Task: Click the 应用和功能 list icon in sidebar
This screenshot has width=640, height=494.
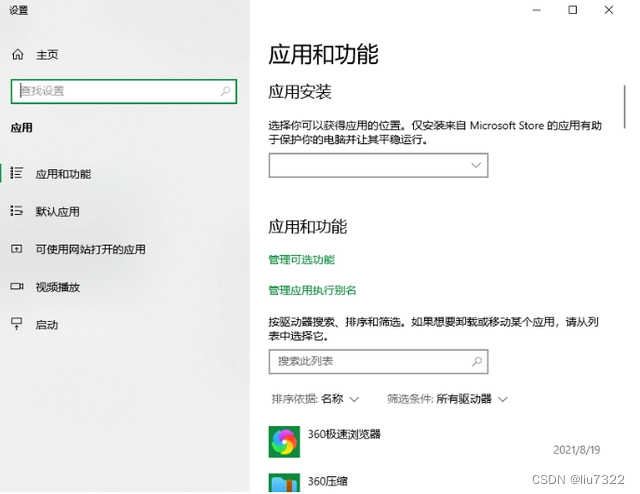Action: [16, 173]
